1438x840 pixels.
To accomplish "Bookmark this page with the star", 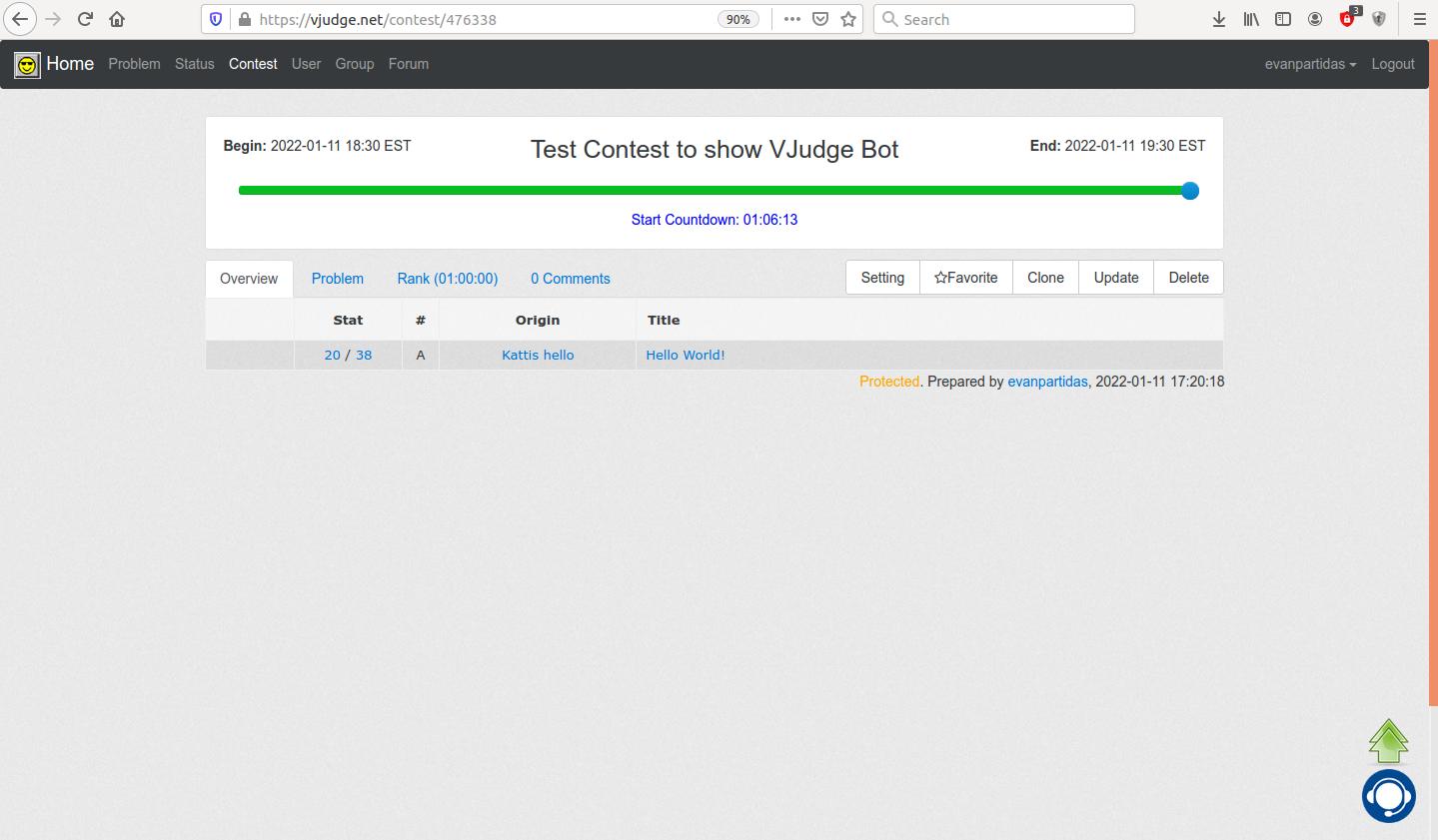I will pyautogui.click(x=846, y=18).
